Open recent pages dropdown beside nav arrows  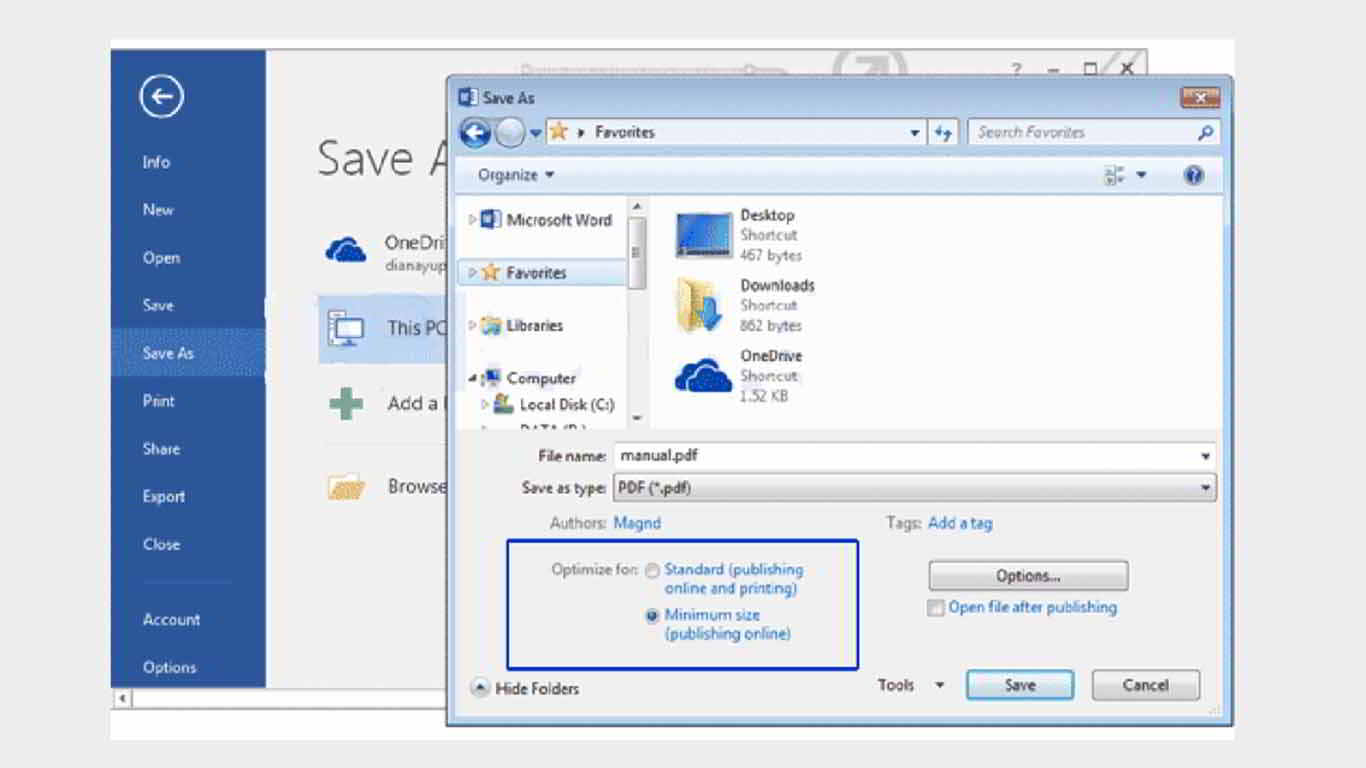click(x=536, y=132)
